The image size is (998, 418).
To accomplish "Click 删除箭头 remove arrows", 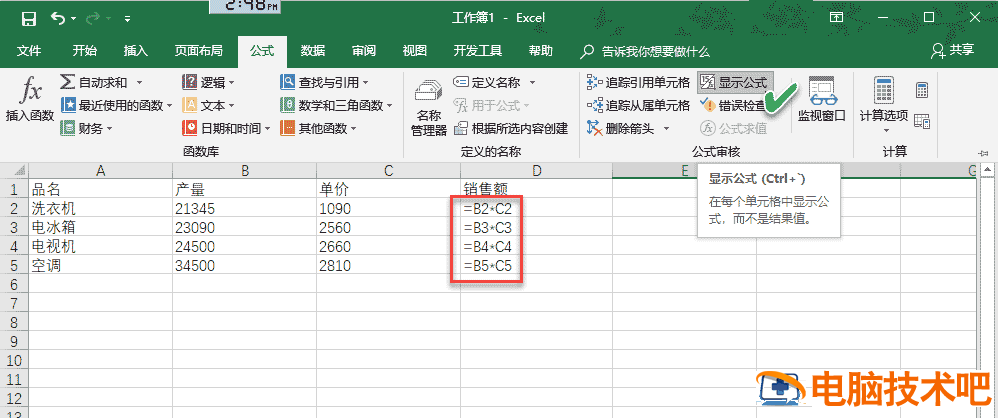I will click(621, 129).
